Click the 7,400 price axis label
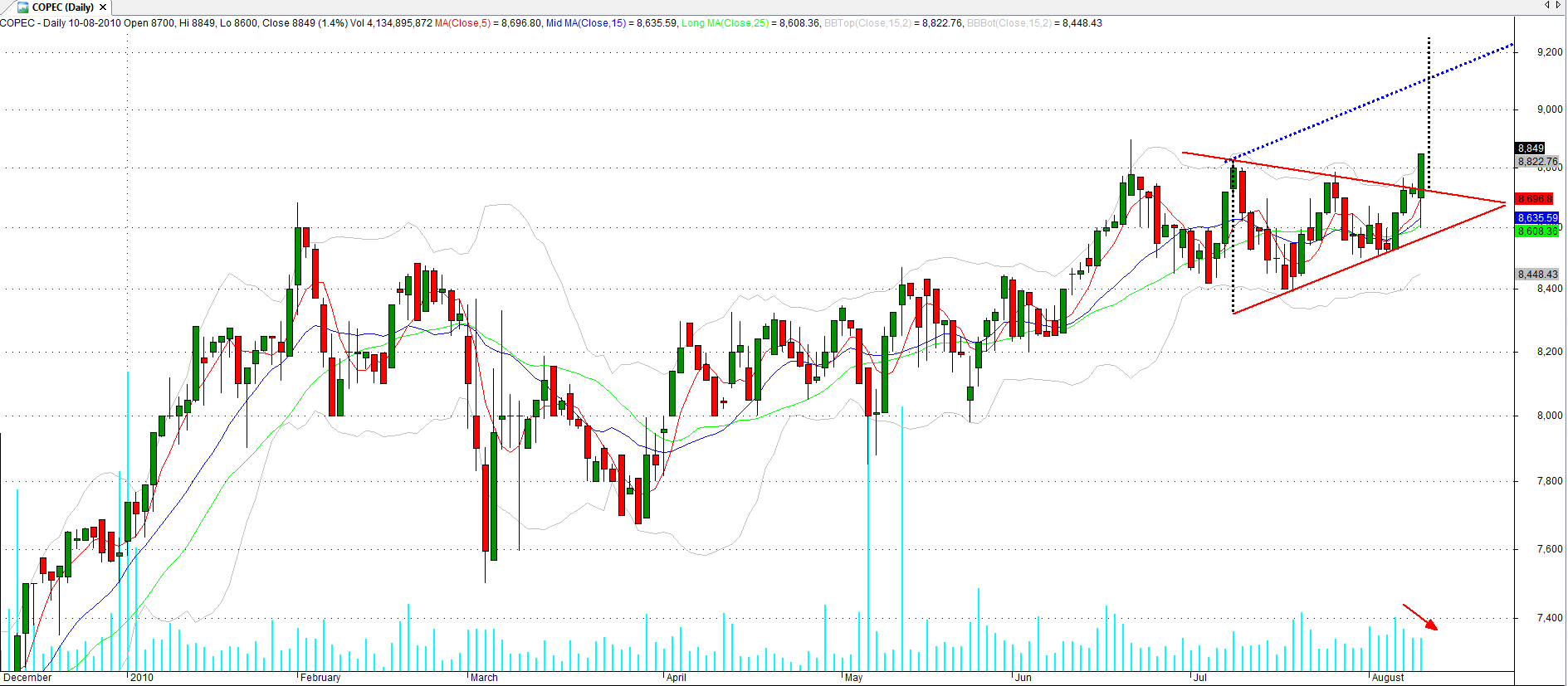The height and width of the screenshot is (686, 1568). (x=1550, y=618)
